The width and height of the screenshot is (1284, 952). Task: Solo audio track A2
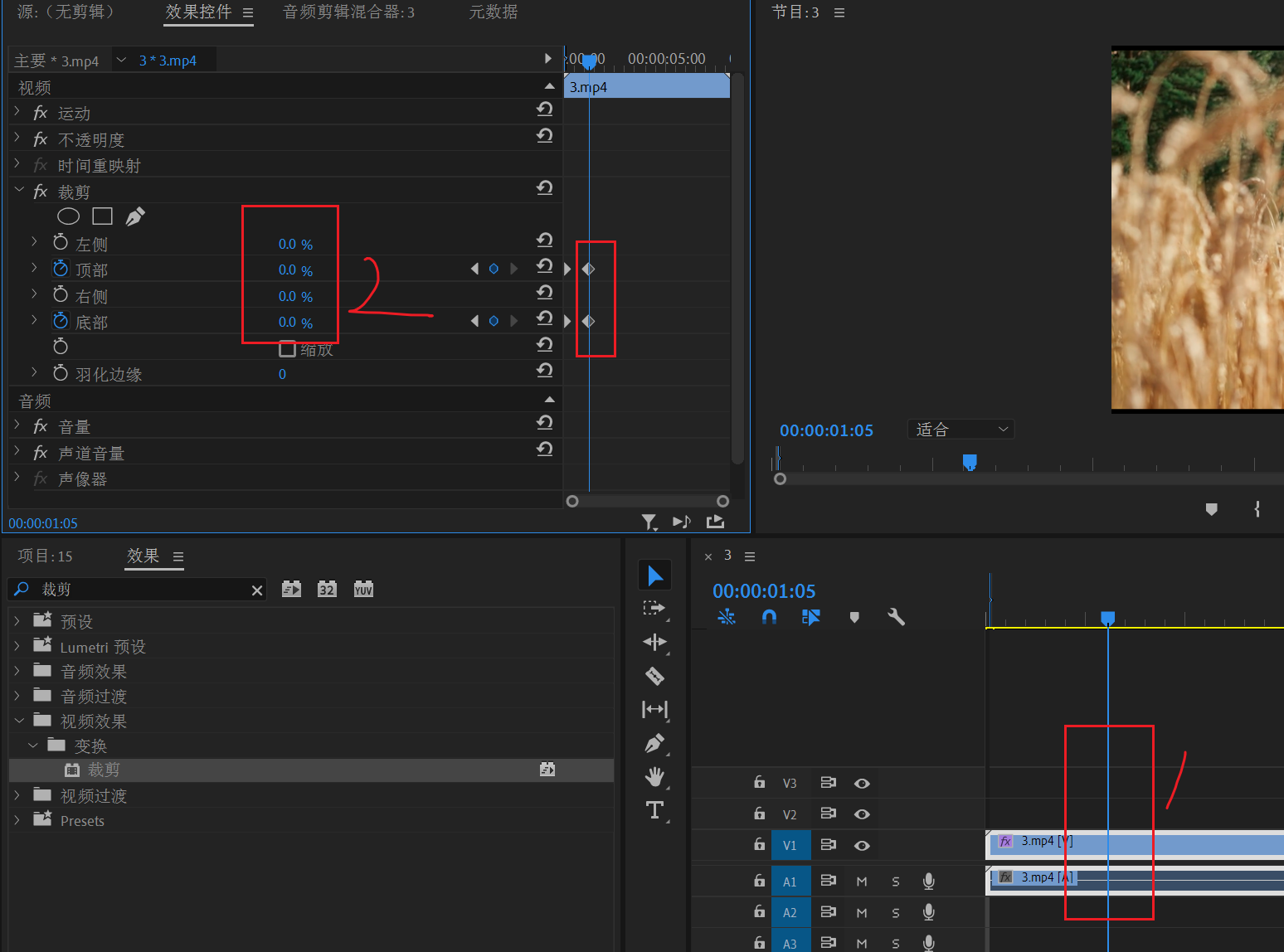click(895, 912)
